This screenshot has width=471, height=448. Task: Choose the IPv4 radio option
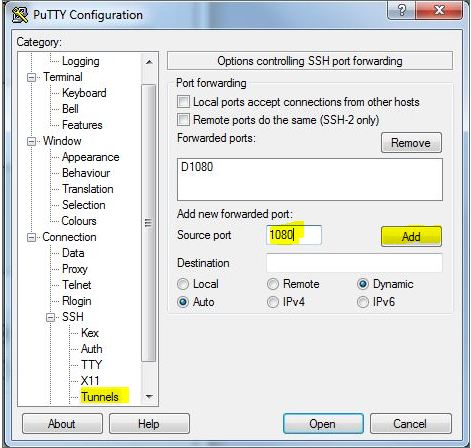click(x=273, y=302)
